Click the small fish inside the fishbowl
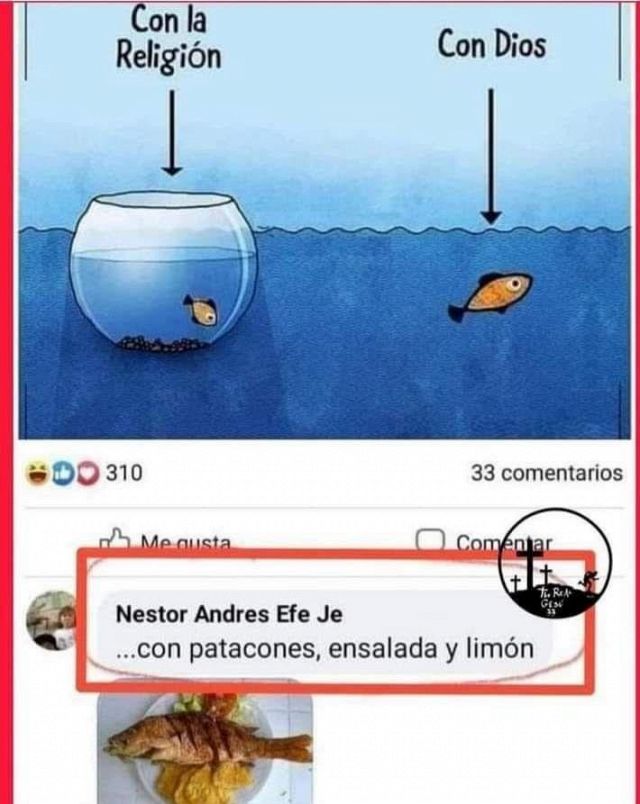This screenshot has height=804, width=640. click(201, 310)
